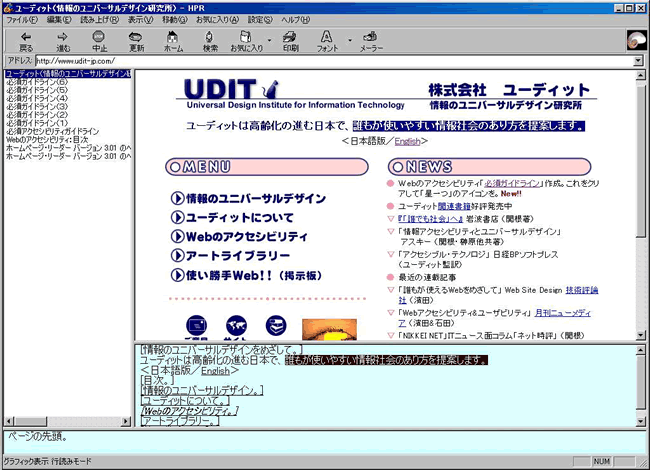Refresh the page with the 更新 icon
The image size is (650, 470).
pos(136,42)
